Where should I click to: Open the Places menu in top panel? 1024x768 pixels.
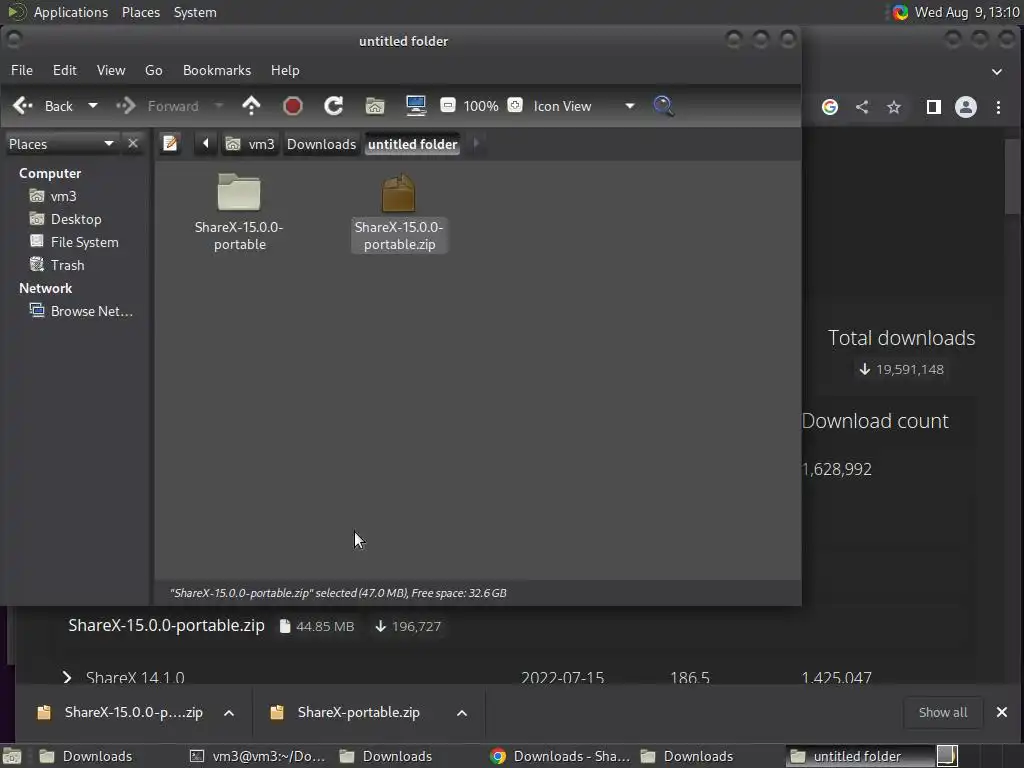click(141, 12)
